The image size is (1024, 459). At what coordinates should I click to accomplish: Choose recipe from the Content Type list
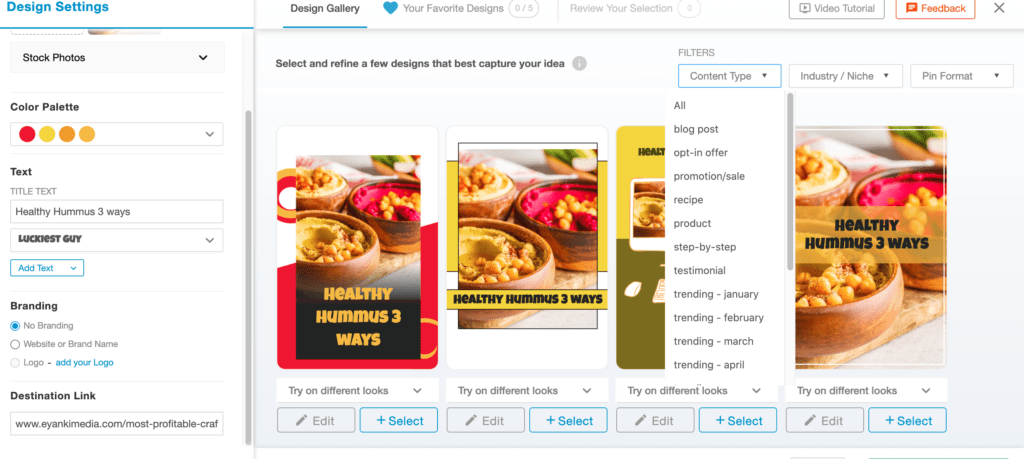click(x=688, y=200)
